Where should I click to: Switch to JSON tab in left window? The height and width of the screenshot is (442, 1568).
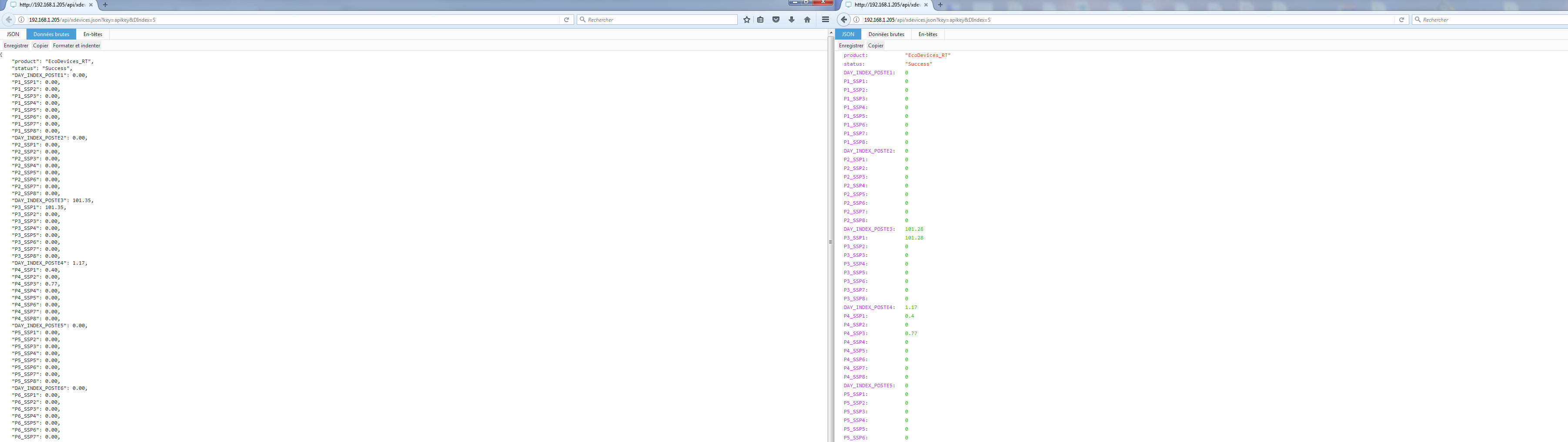tap(13, 34)
